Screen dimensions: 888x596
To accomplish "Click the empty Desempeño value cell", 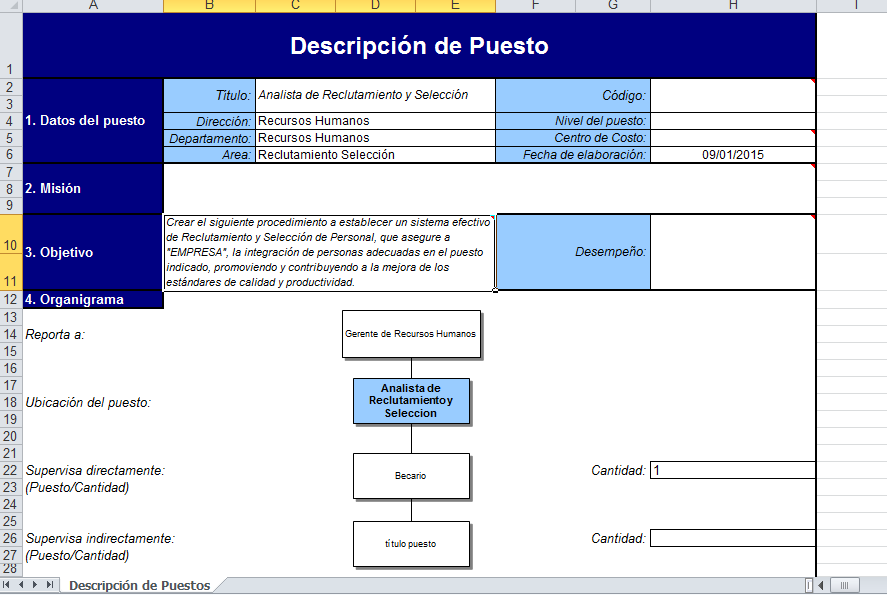I will pos(733,252).
